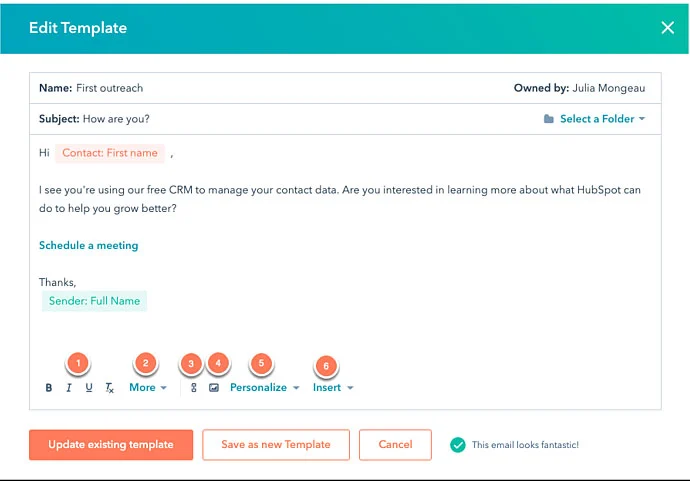This screenshot has width=690, height=481.
Task: Apply Italic formatting
Action: point(69,388)
